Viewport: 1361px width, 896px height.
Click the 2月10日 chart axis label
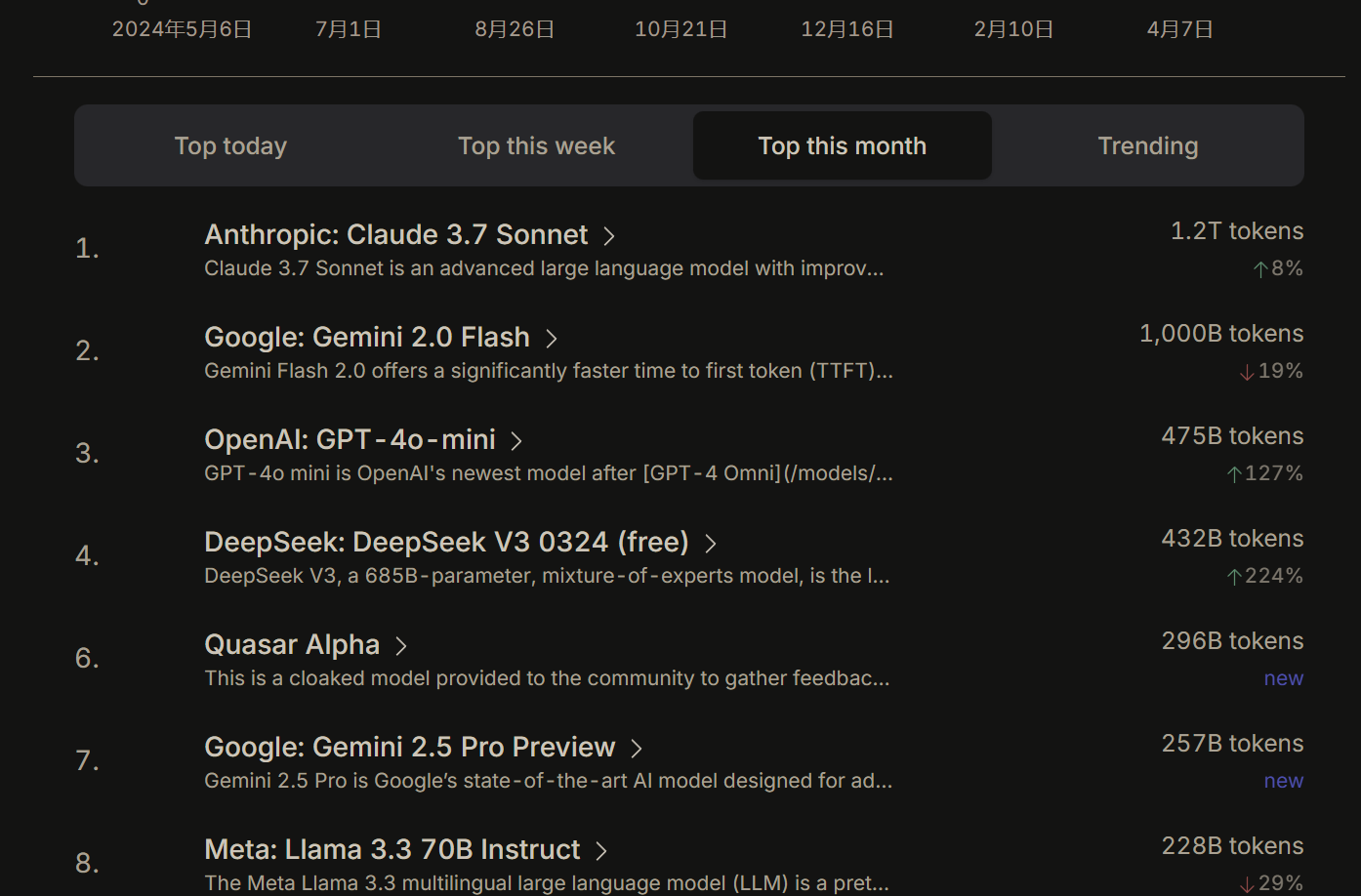pyautogui.click(x=1014, y=29)
